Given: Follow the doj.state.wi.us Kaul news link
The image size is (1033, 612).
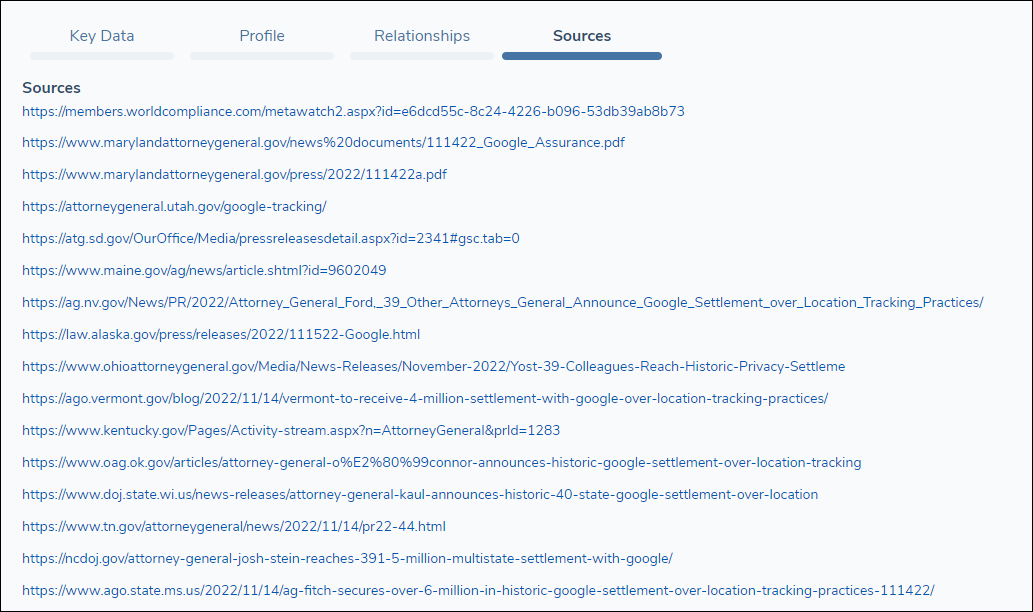Looking at the screenshot, I should coord(420,495).
